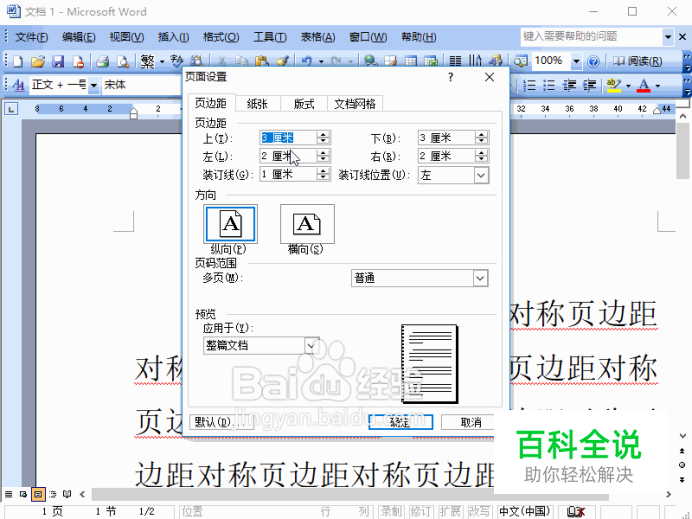Close the 页面设置 dialog
This screenshot has width=692, height=519.
coord(489,77)
